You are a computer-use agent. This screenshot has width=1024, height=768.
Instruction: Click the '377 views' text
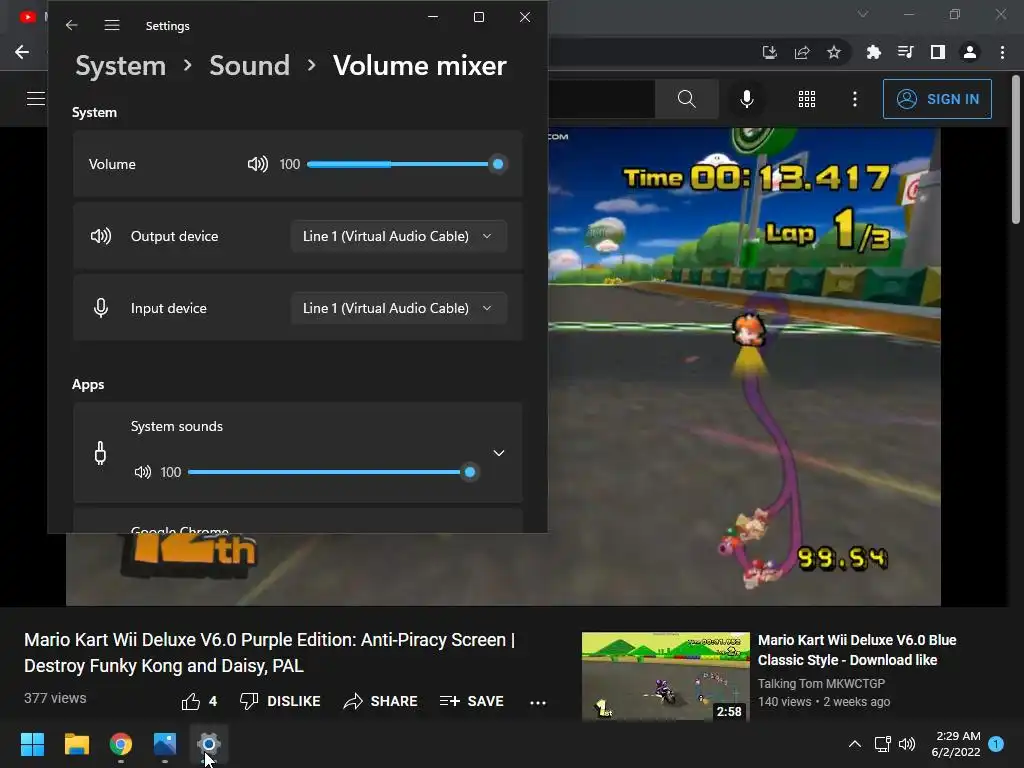(55, 698)
